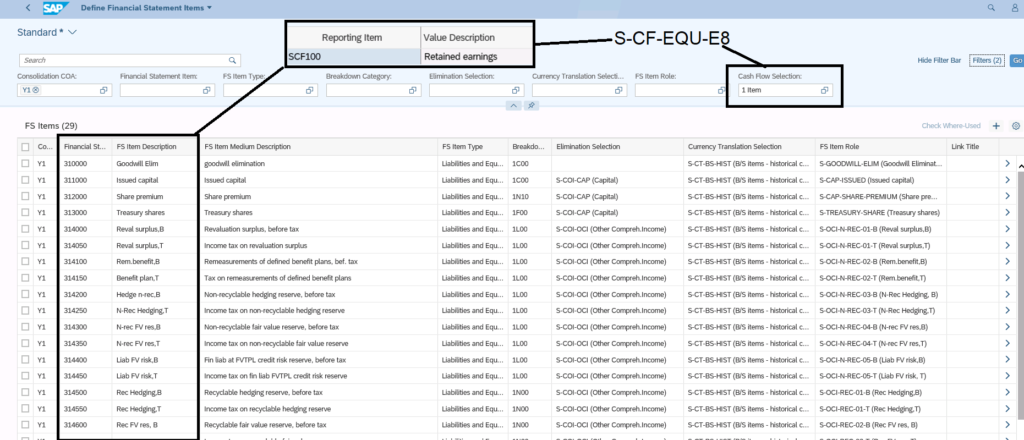Viewport: 1024px width, 440px height.
Task: Click the Hide Filter Bar link
Action: tap(939, 61)
